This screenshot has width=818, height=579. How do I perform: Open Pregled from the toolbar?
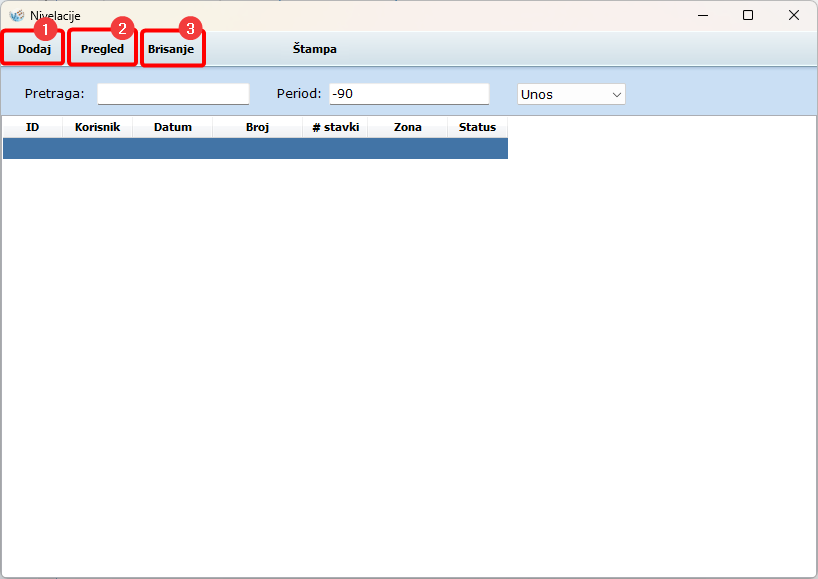point(102,49)
